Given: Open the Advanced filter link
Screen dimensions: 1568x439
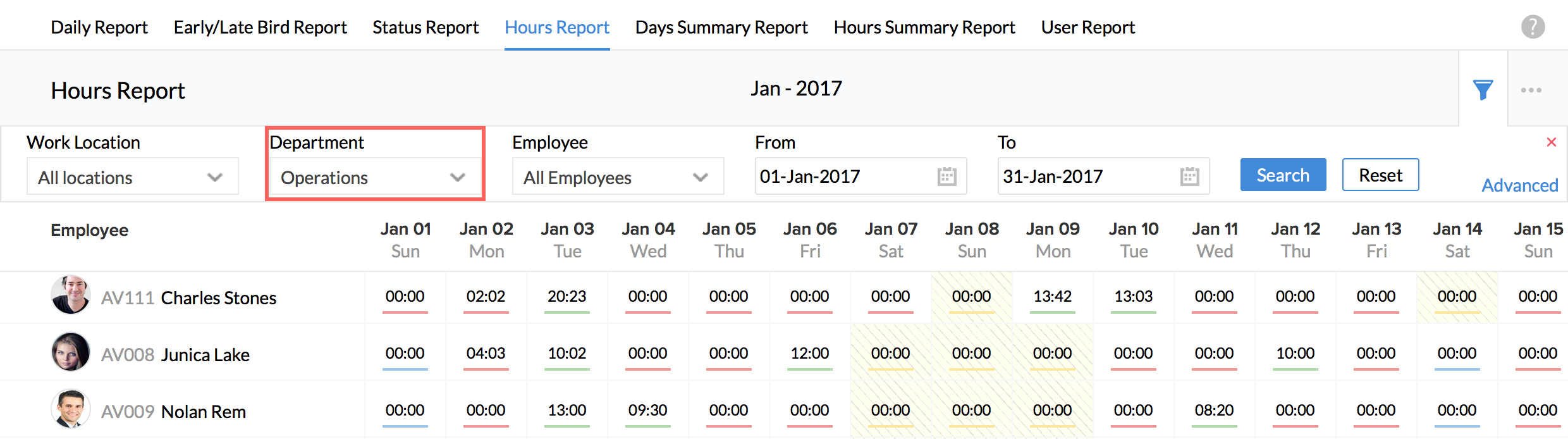Looking at the screenshot, I should 1520,185.
